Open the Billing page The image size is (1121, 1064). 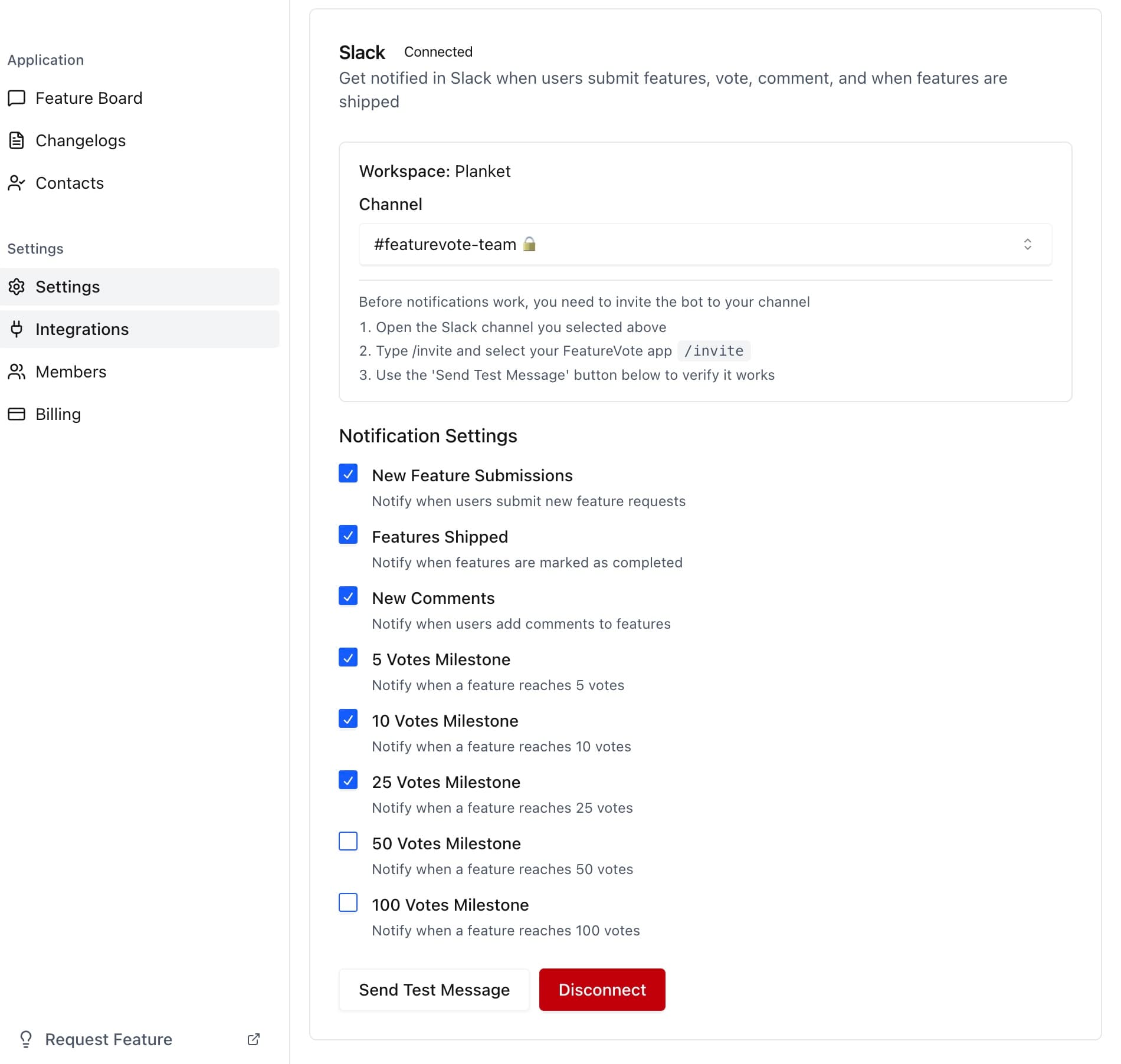pyautogui.click(x=140, y=414)
